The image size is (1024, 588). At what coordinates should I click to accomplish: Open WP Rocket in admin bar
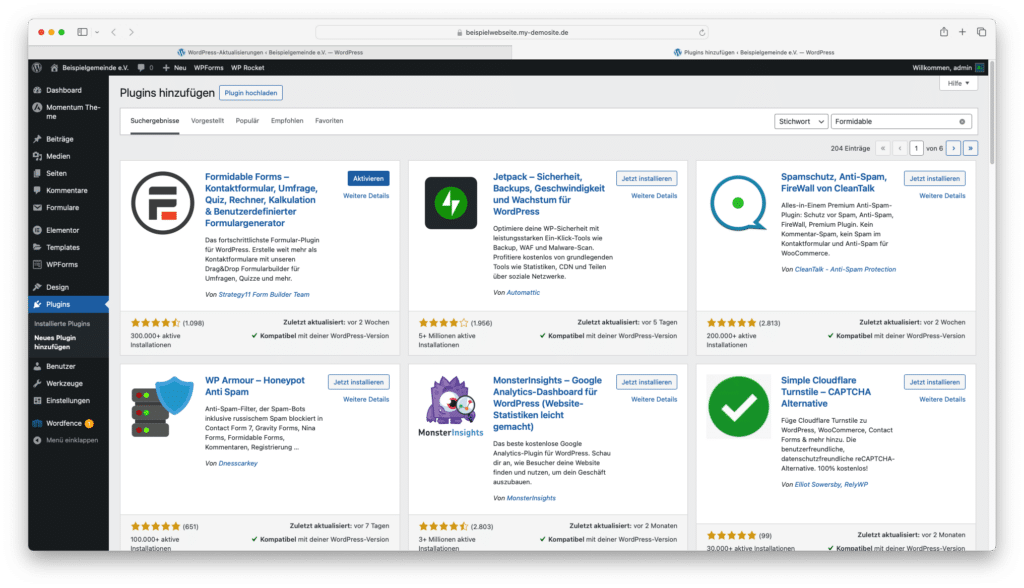point(248,67)
